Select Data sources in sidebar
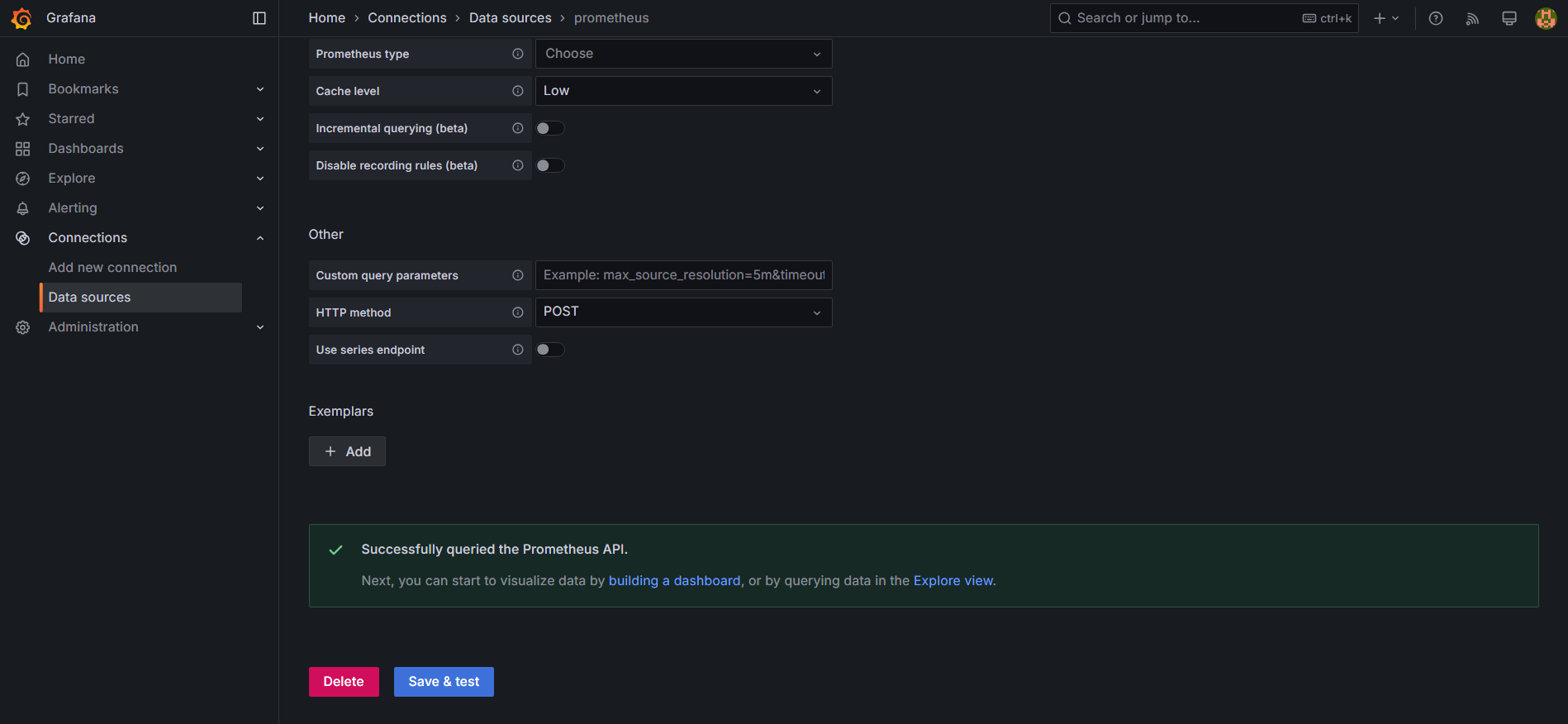 click(140, 298)
